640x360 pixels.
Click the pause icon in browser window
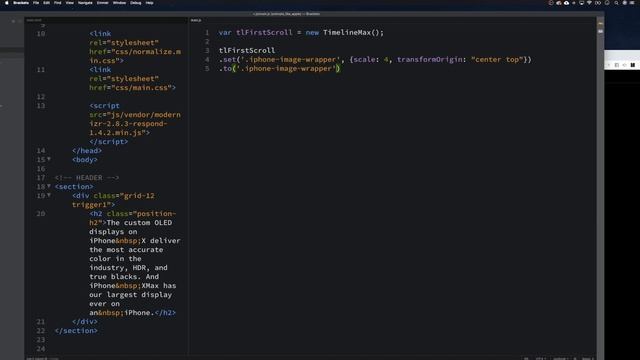coord(633,65)
